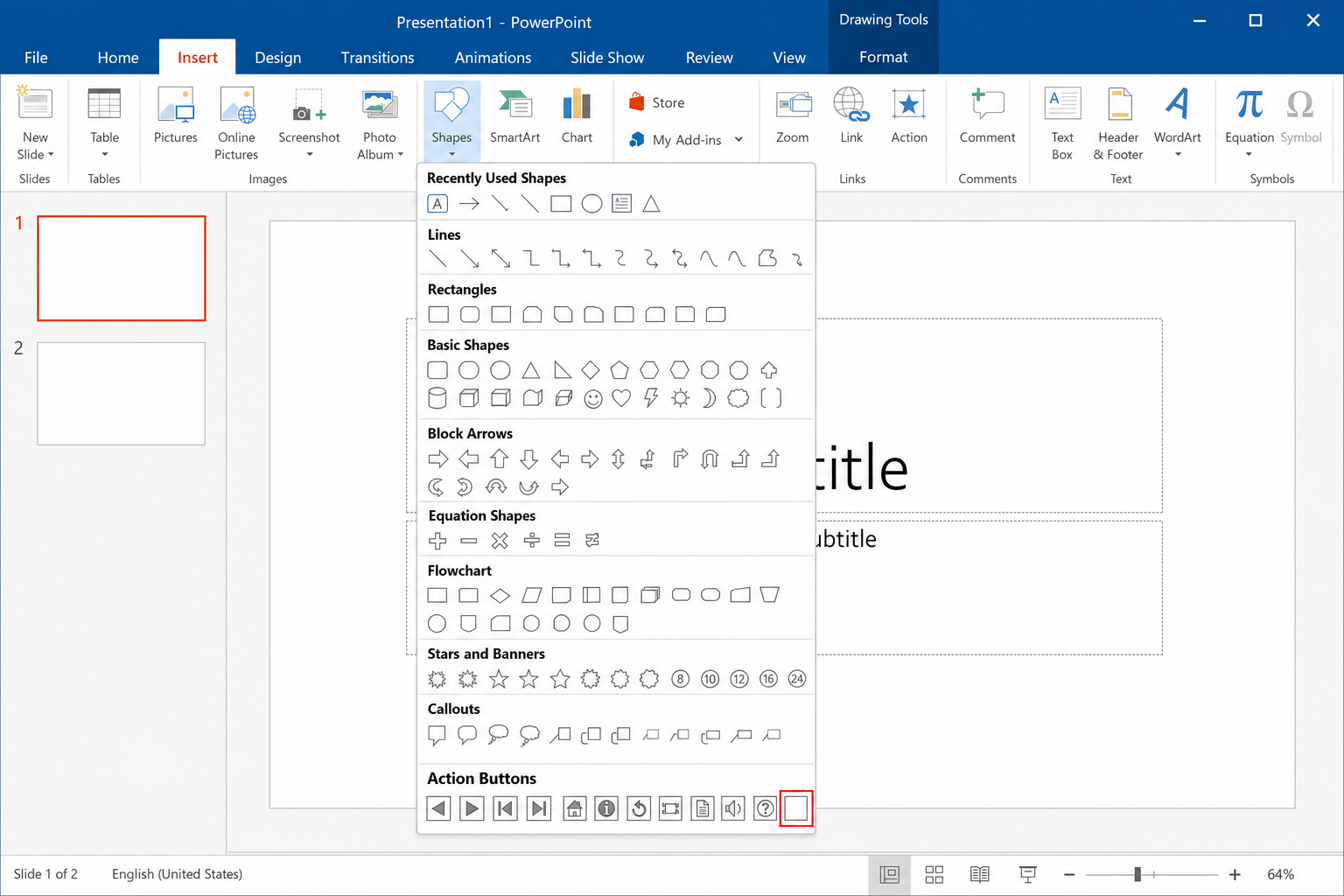The image size is (1344, 896).
Task: Click the Action button in Links group
Action: tap(909, 117)
